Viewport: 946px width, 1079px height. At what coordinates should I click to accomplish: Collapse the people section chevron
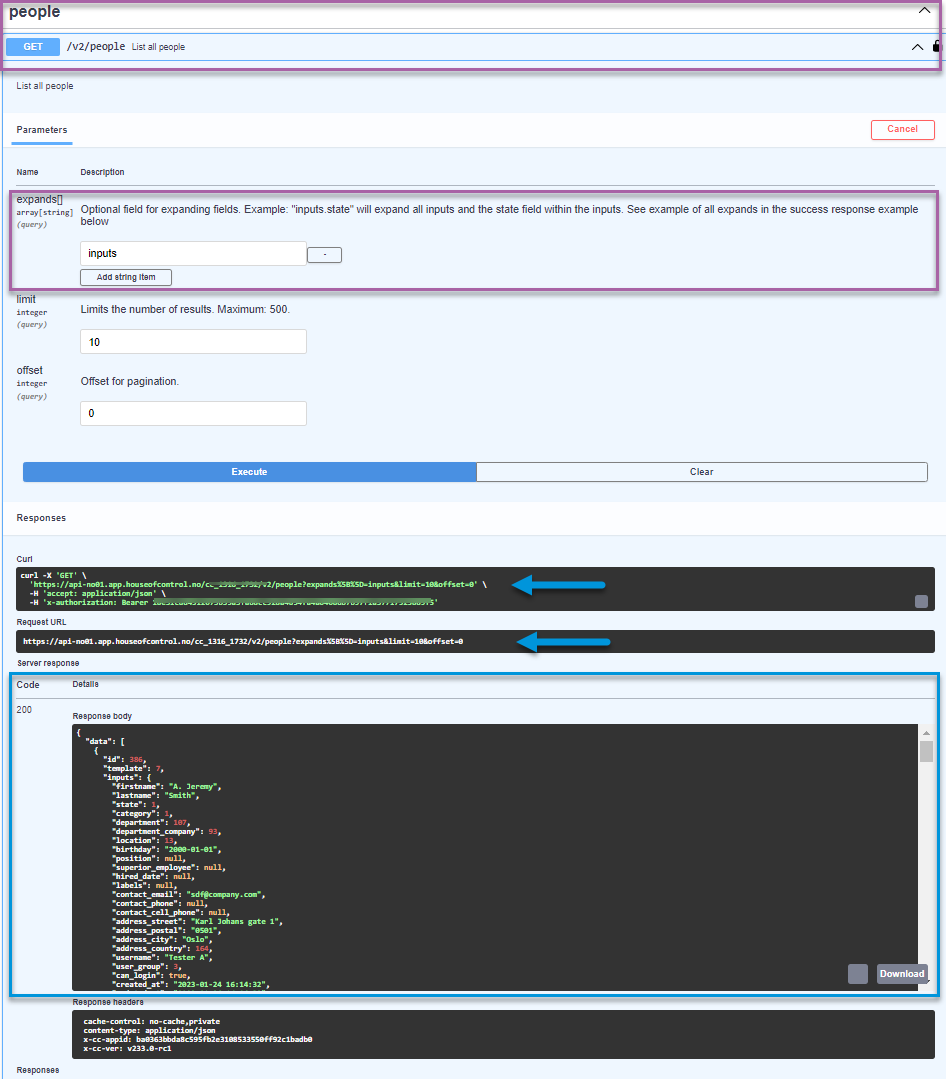(924, 10)
